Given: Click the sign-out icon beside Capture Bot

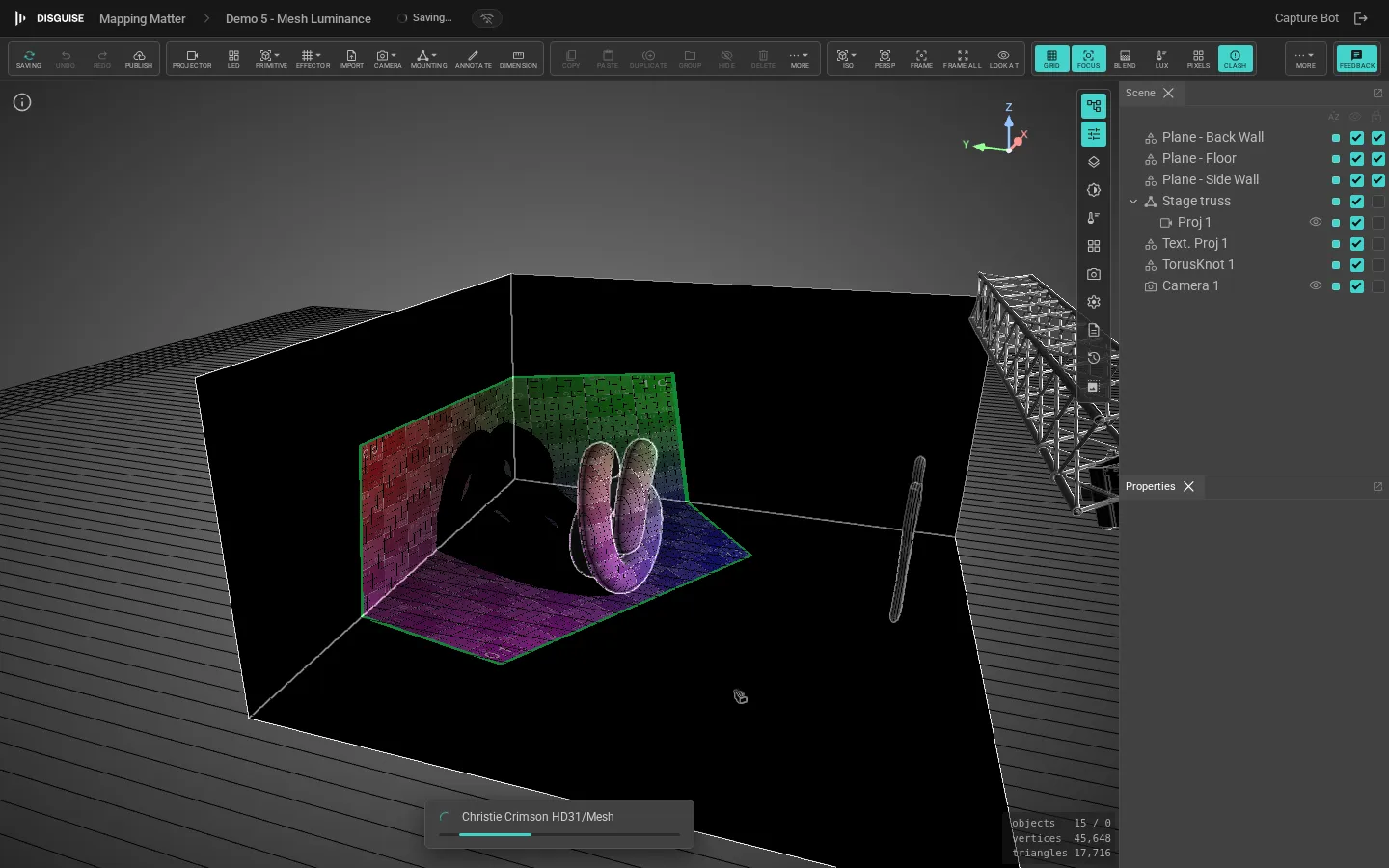Looking at the screenshot, I should tap(1361, 18).
